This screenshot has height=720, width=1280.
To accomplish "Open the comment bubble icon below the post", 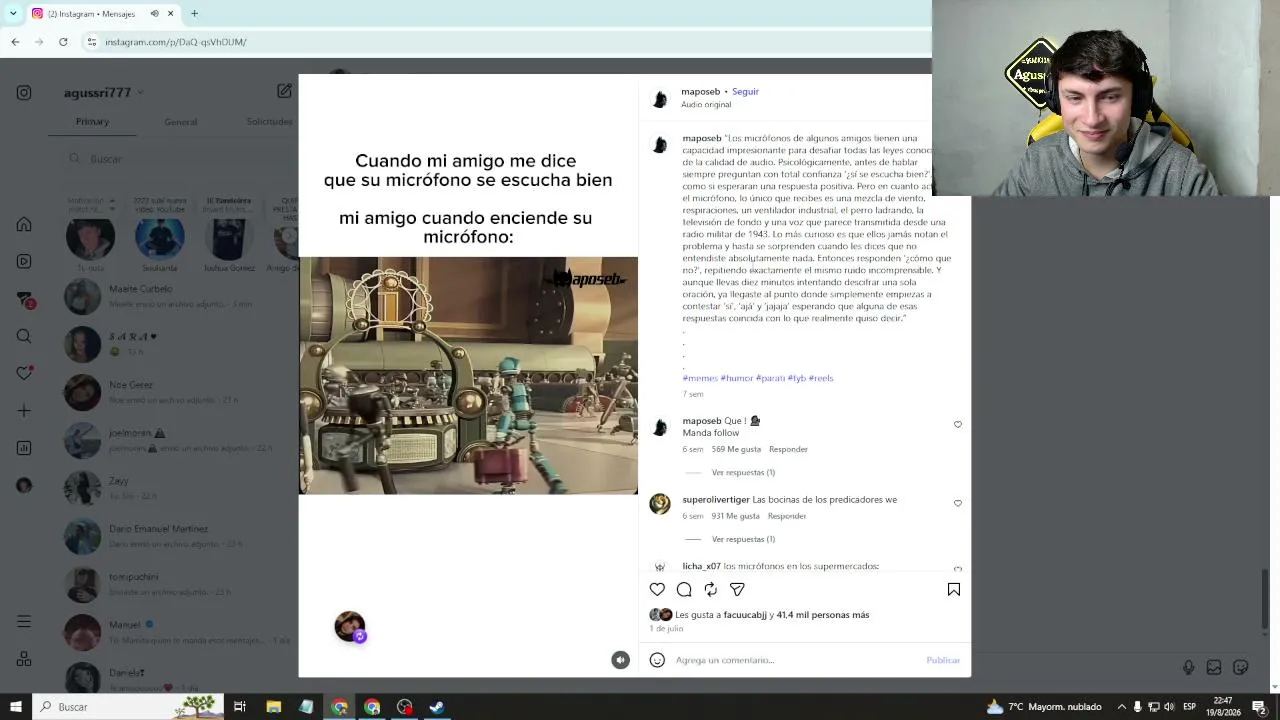I will point(684,590).
